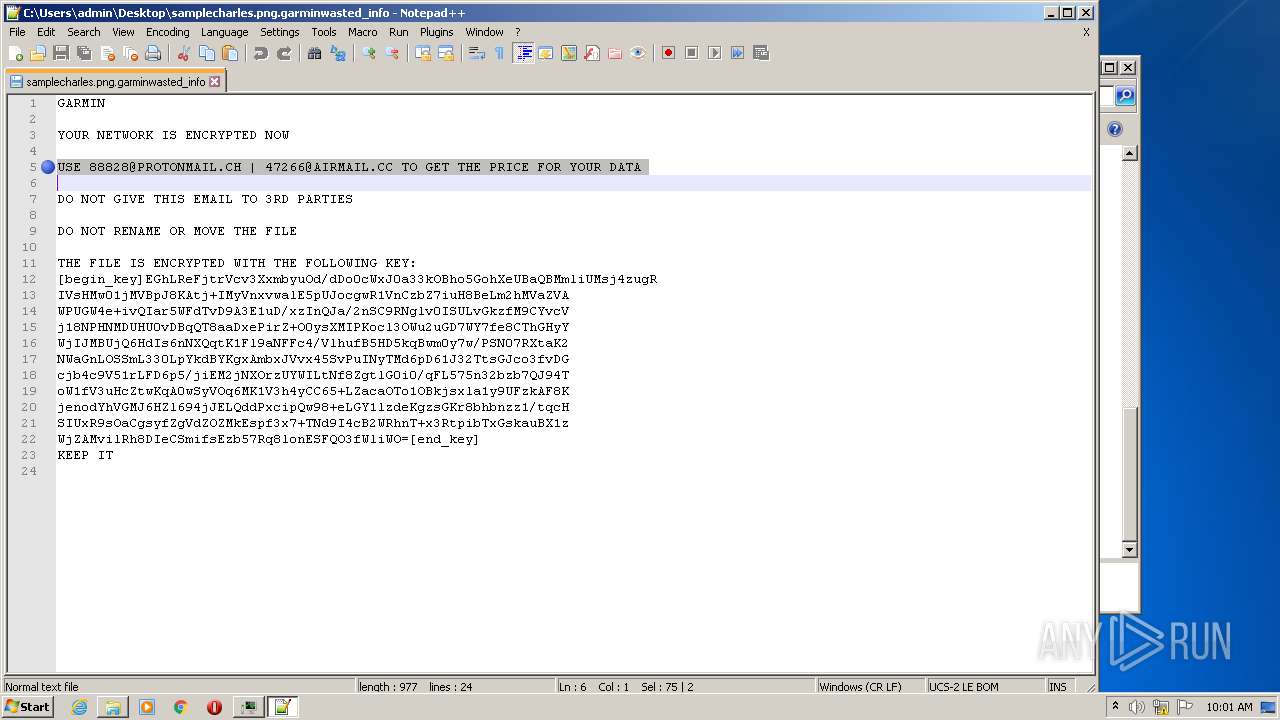The image size is (1280, 720).
Task: Click the Cut scissors icon
Action: point(183,53)
